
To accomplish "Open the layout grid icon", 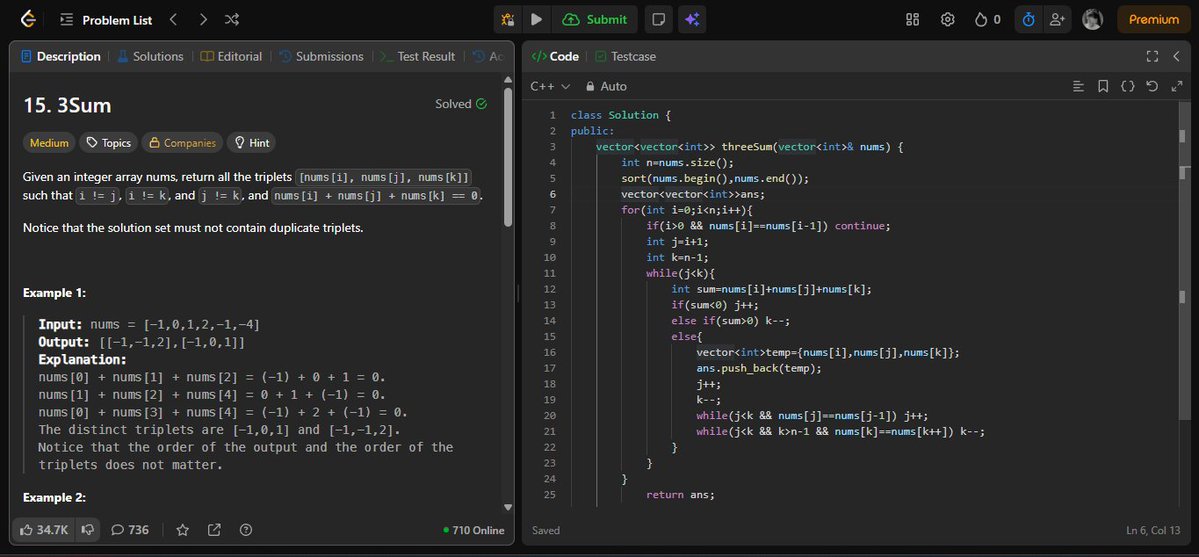I will click(x=912, y=20).
